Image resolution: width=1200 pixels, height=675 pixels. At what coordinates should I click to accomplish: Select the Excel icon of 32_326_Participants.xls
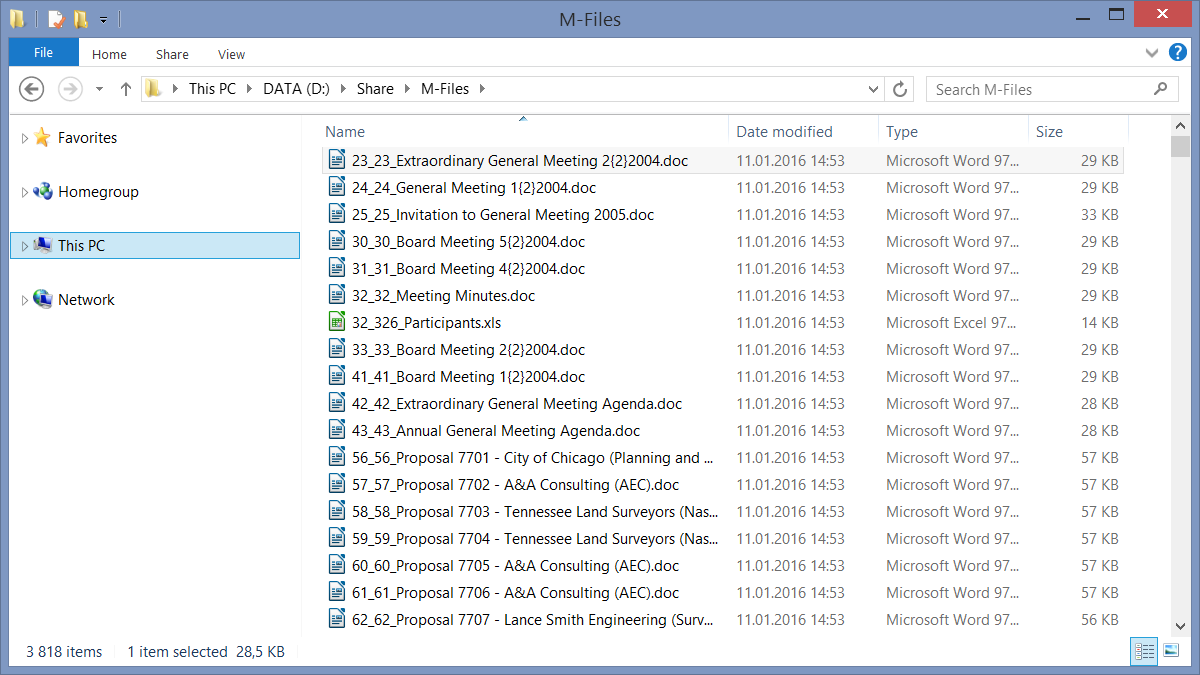pyautogui.click(x=337, y=323)
